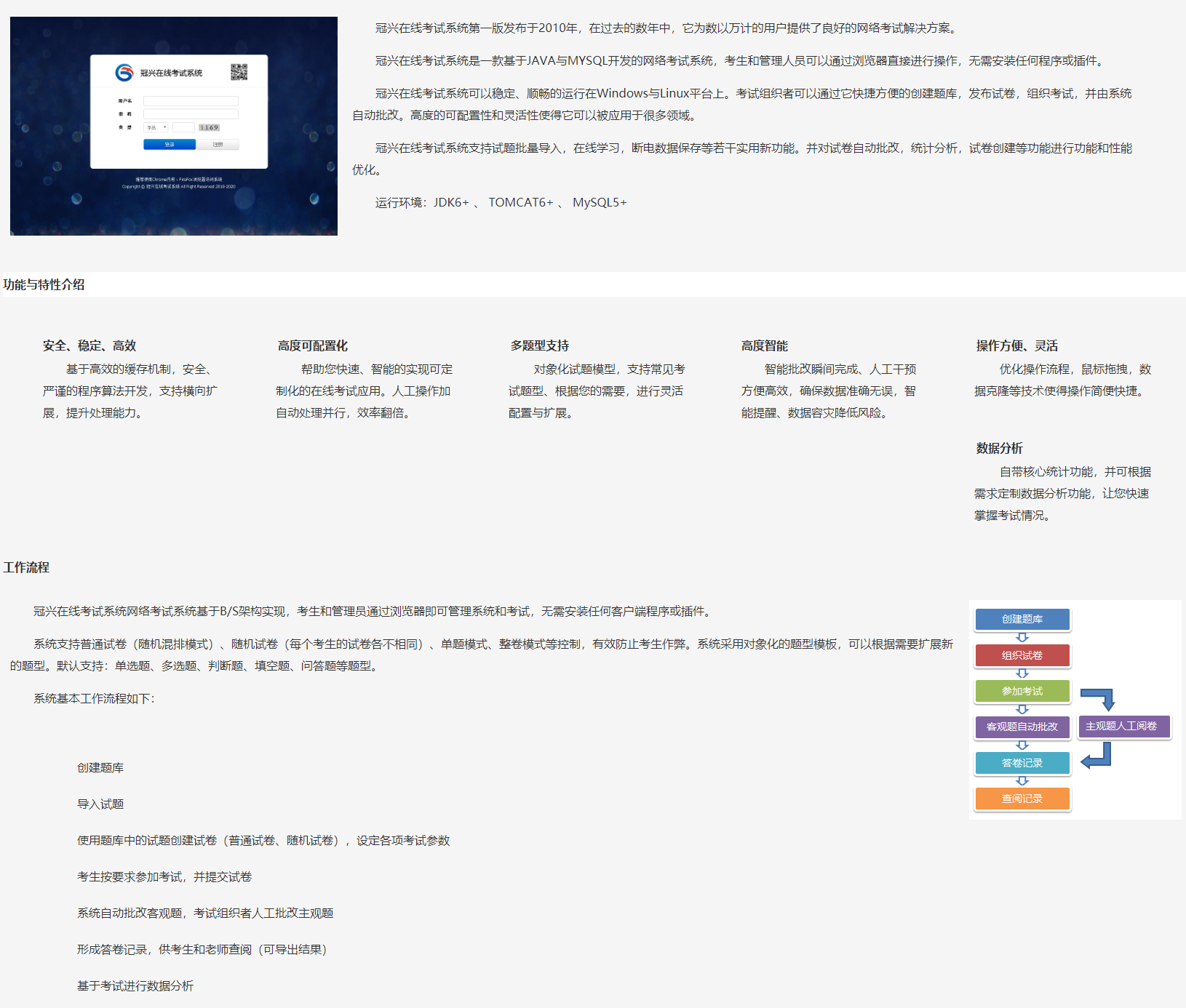Click the red 组织试卷 flowchart box
The image size is (1186, 1008).
1022,655
